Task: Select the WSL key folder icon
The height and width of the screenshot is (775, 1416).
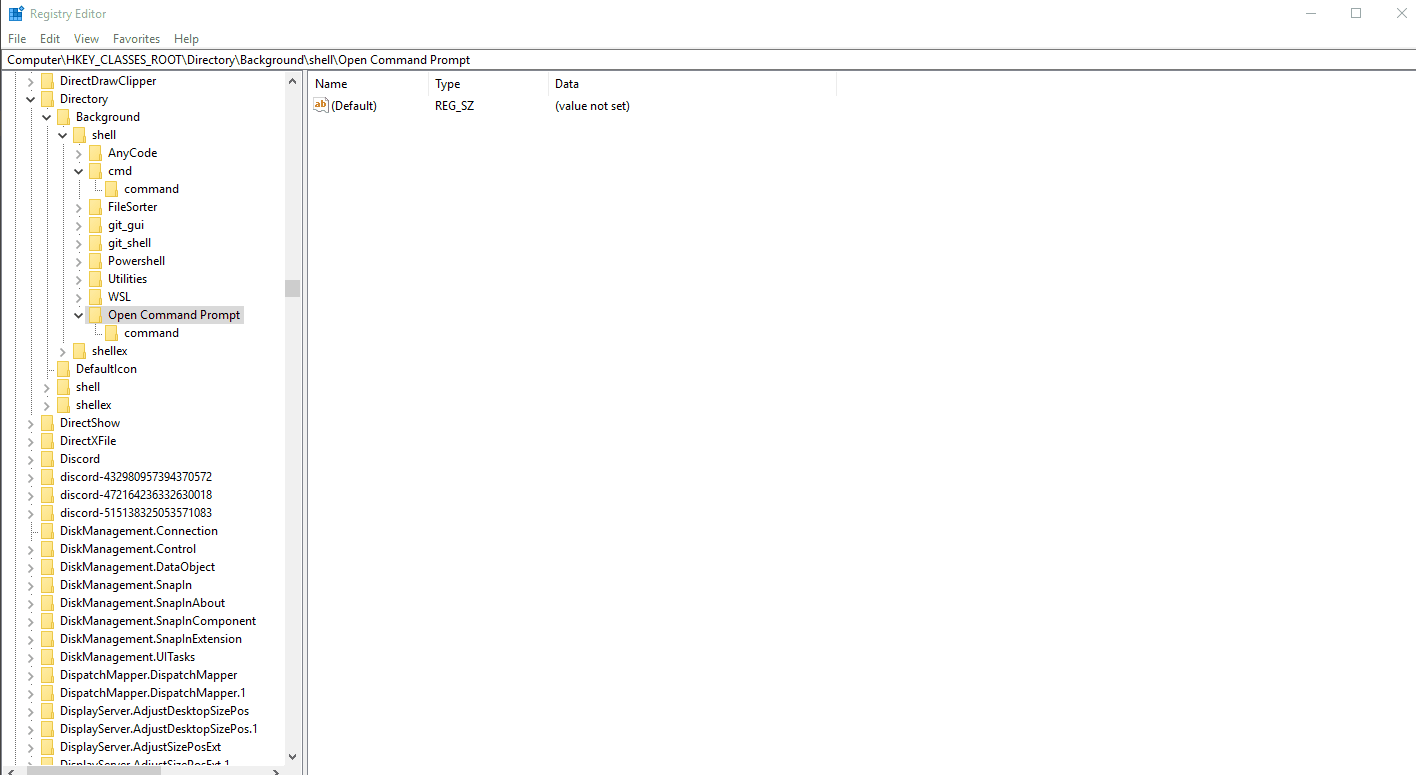Action: pos(95,296)
